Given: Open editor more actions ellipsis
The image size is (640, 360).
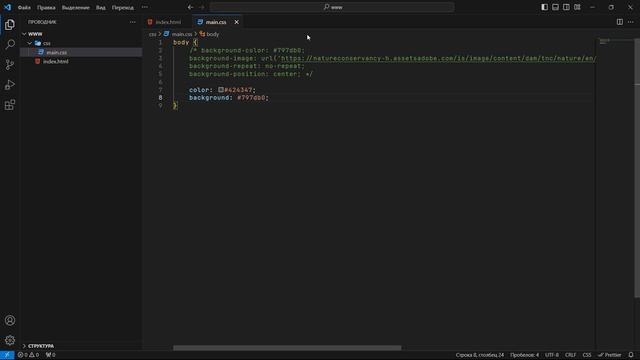Looking at the screenshot, I should 631,22.
